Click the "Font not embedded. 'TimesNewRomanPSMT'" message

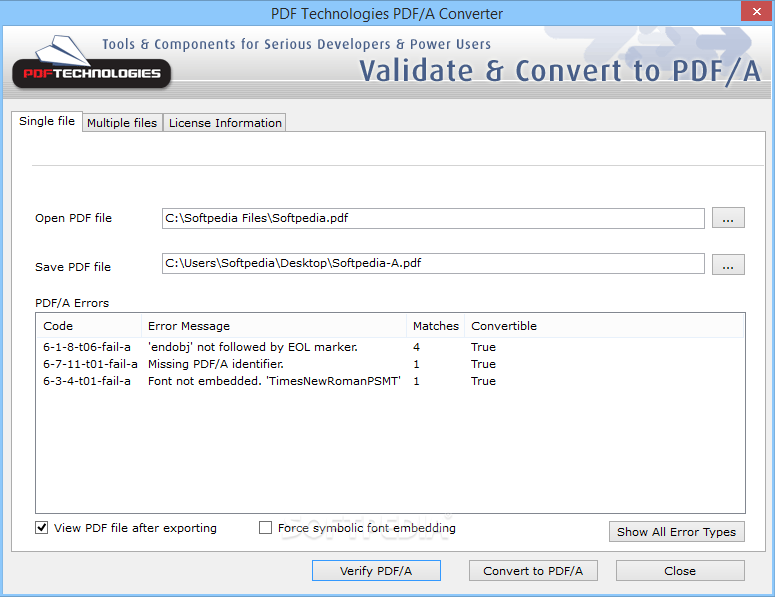coord(274,381)
